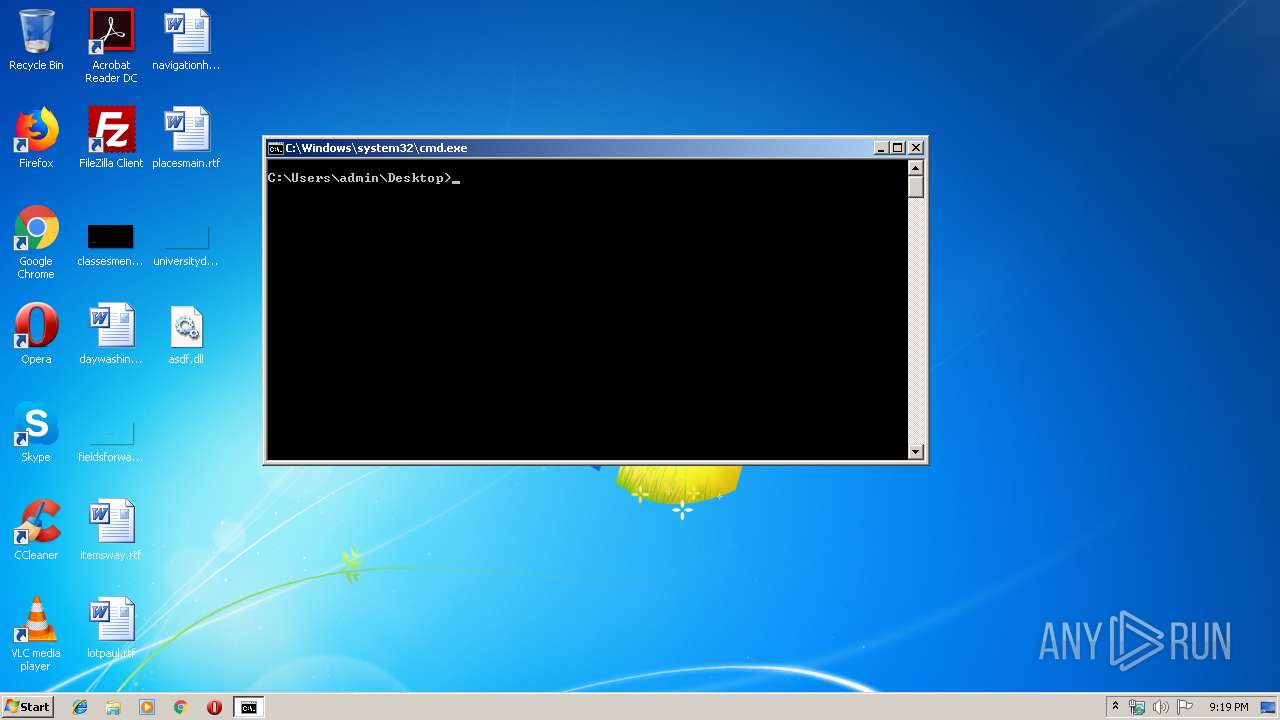Launch Opera from the desktop
Screen dimensions: 1280x720
[x=36, y=334]
